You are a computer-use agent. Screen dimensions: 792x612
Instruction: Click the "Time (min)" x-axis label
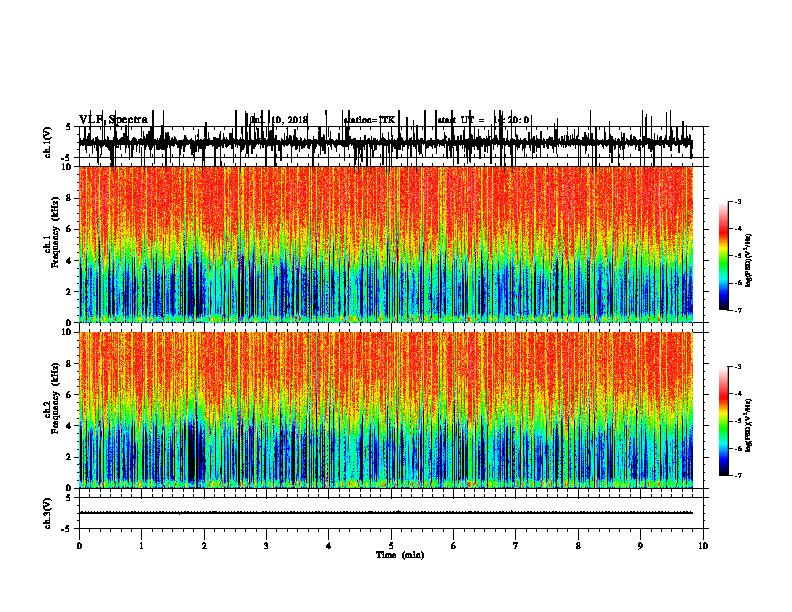(400, 555)
